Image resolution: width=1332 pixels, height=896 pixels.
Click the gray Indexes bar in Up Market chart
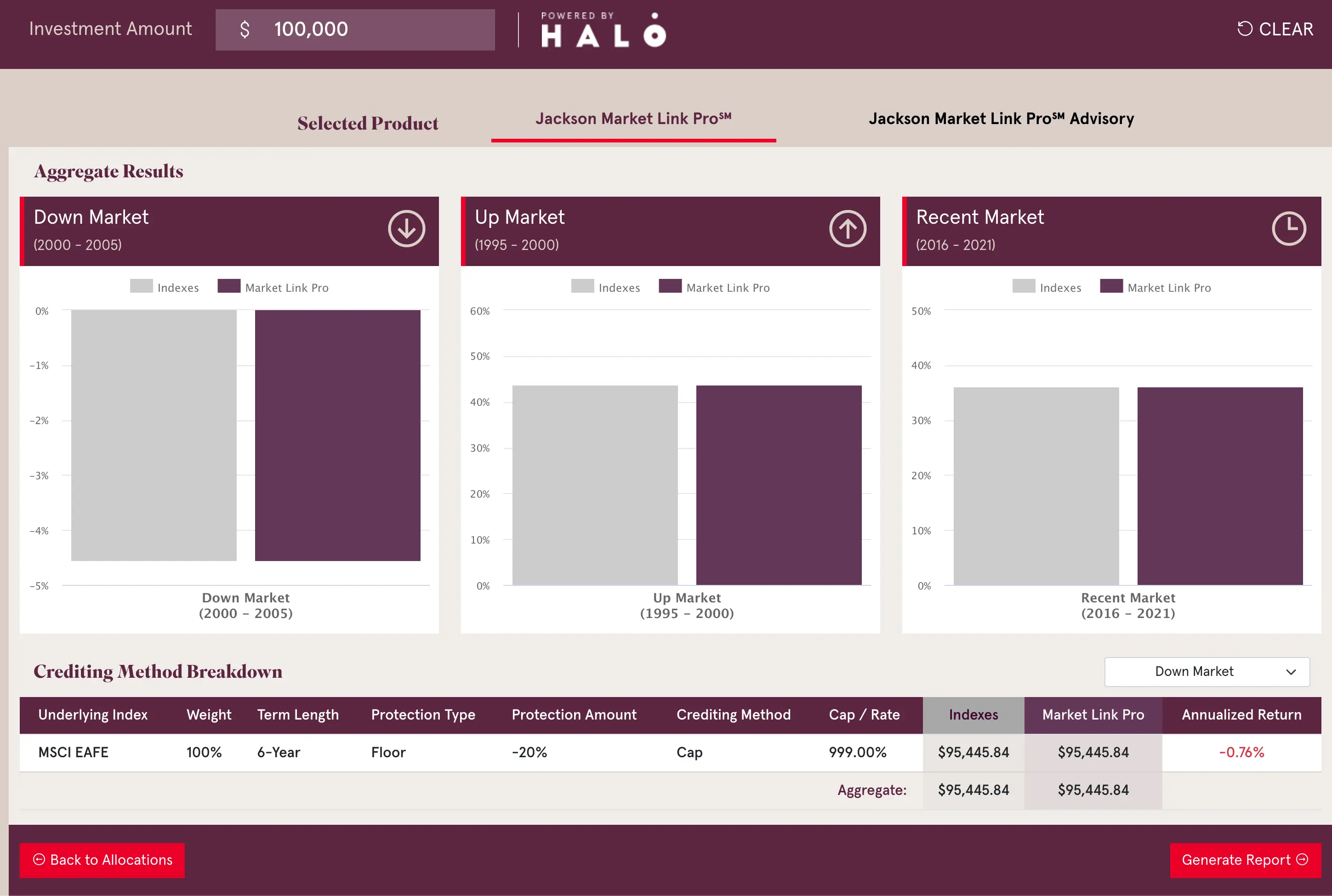(595, 485)
